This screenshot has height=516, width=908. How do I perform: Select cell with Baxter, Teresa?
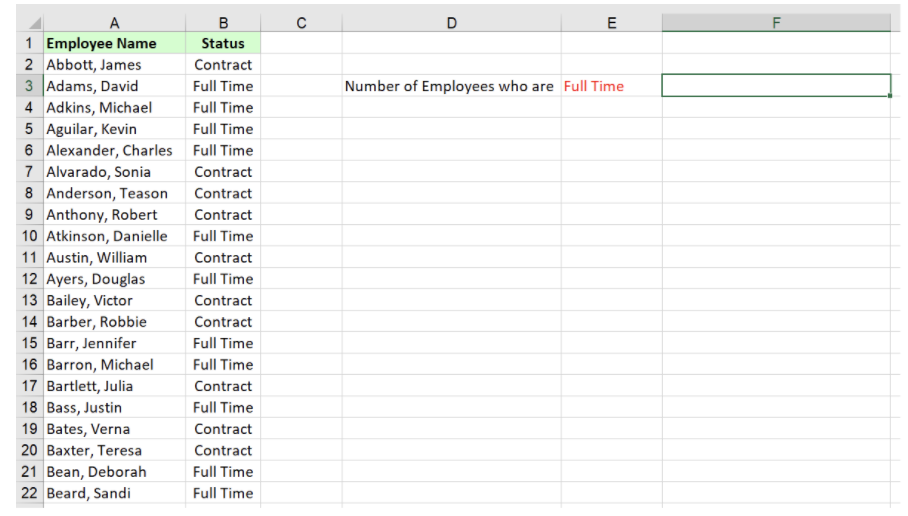115,450
